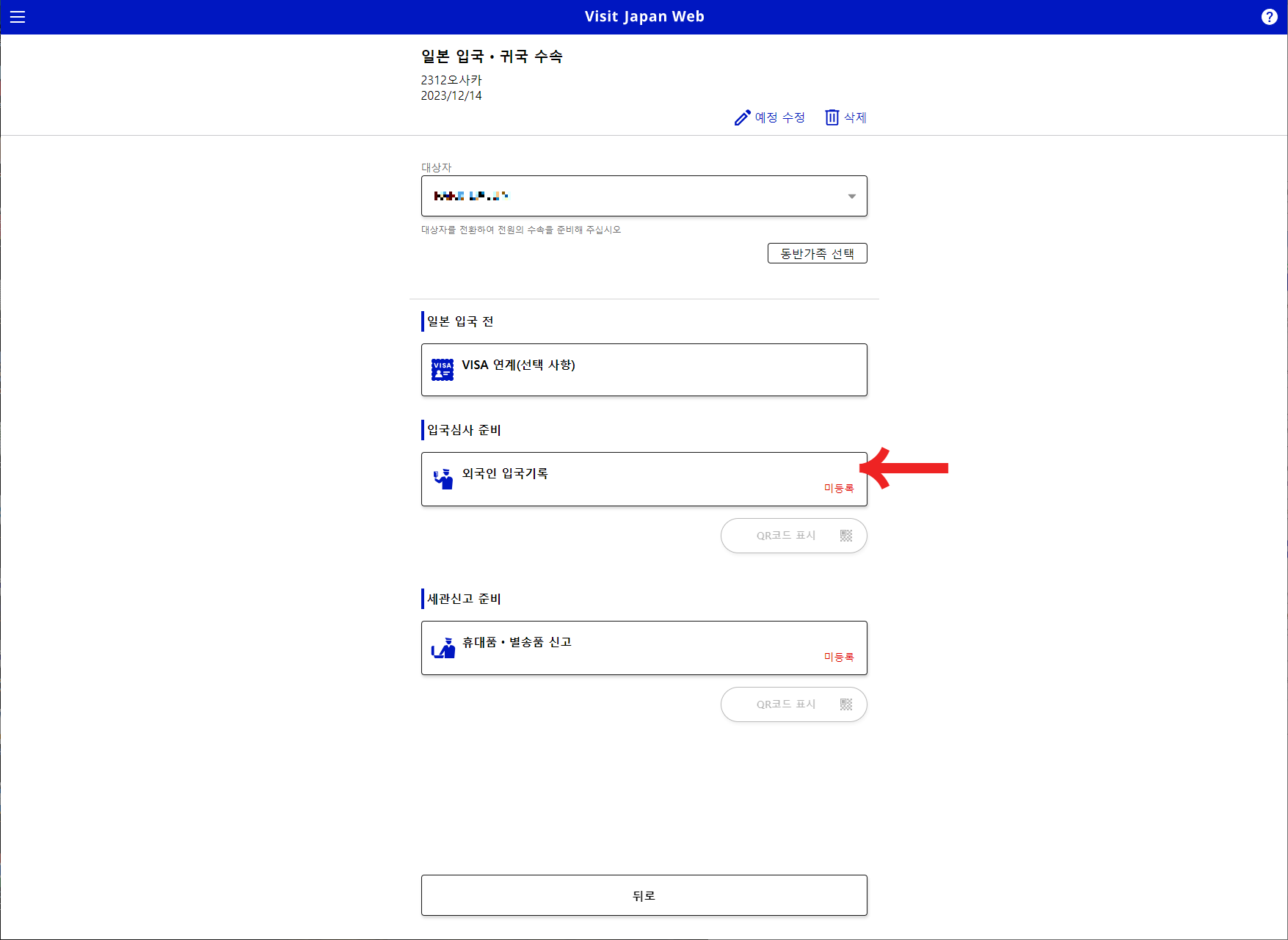The image size is (1288, 940).
Task: Click the trip name 2312오사카
Action: 451,80
